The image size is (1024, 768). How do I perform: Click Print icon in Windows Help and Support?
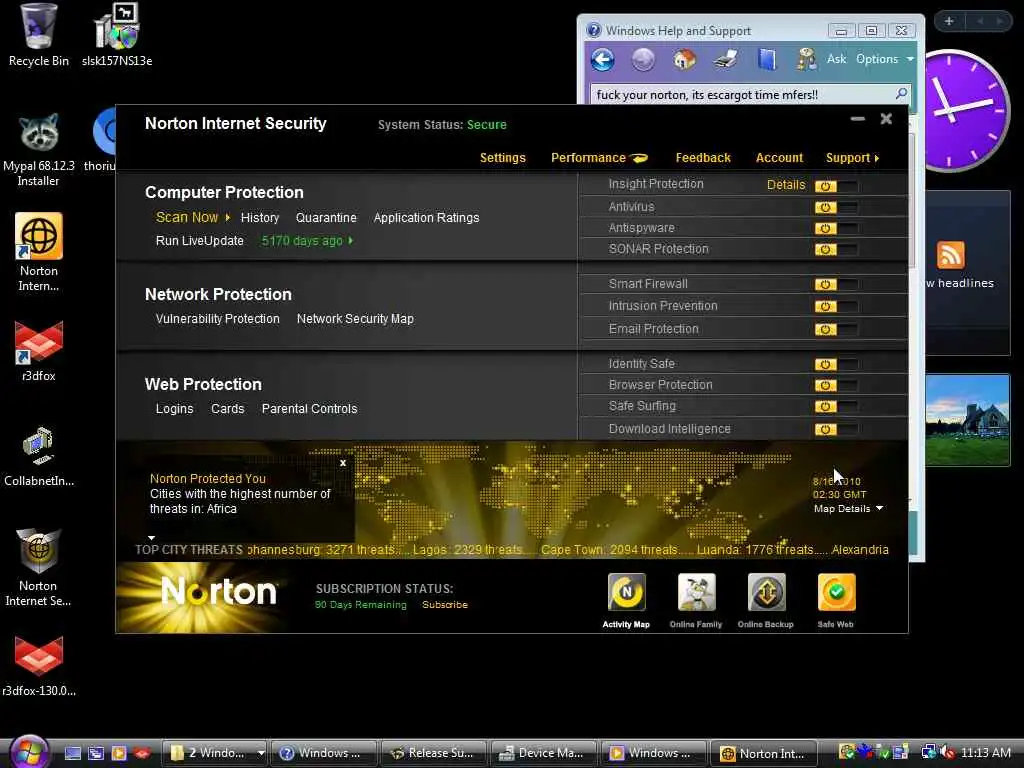click(x=725, y=59)
